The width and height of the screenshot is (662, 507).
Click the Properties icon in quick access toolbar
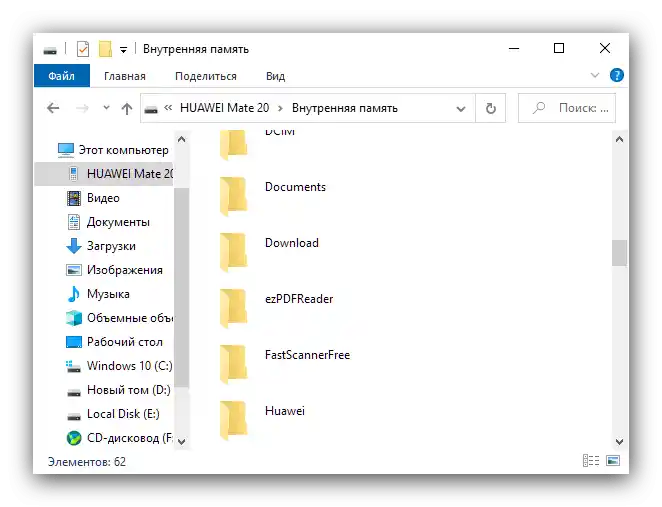tap(83, 49)
